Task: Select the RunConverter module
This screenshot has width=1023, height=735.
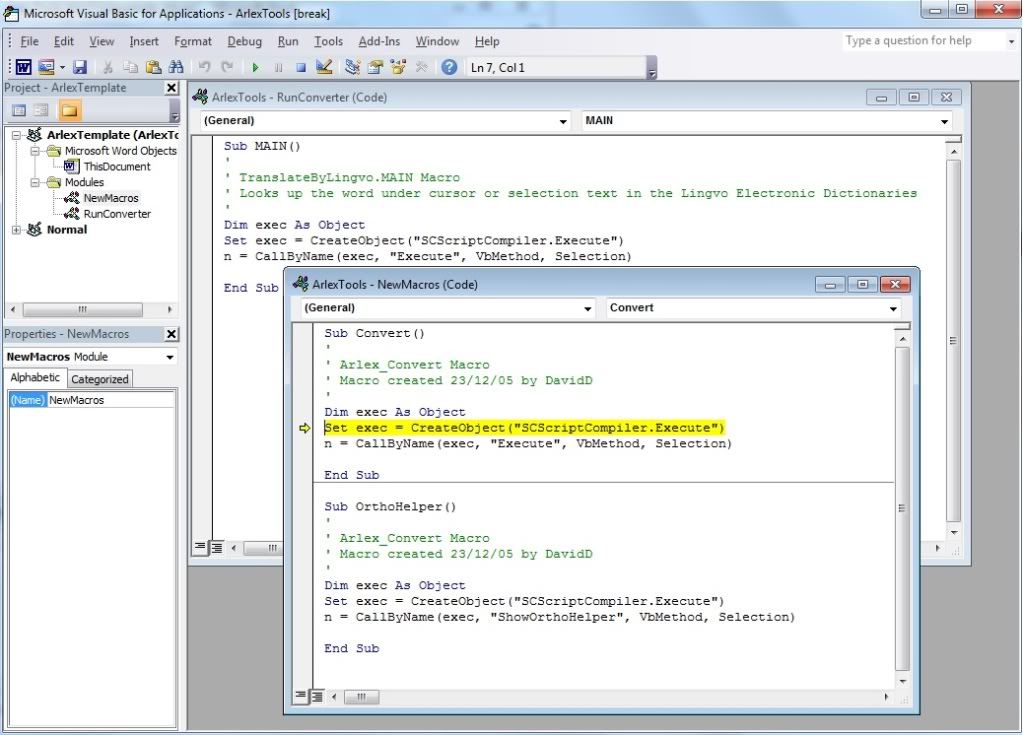Action: pyautogui.click(x=117, y=214)
